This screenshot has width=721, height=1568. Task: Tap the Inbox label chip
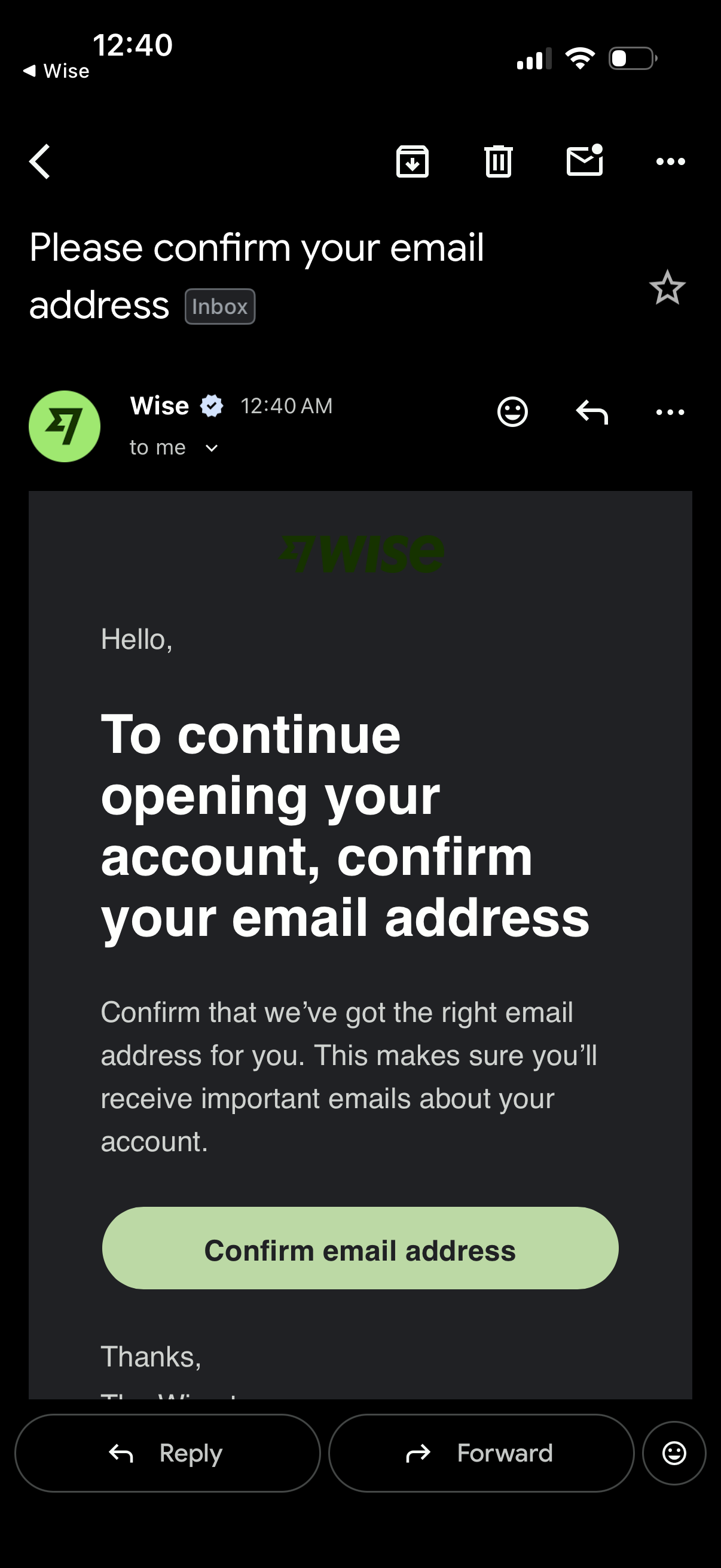click(x=219, y=307)
